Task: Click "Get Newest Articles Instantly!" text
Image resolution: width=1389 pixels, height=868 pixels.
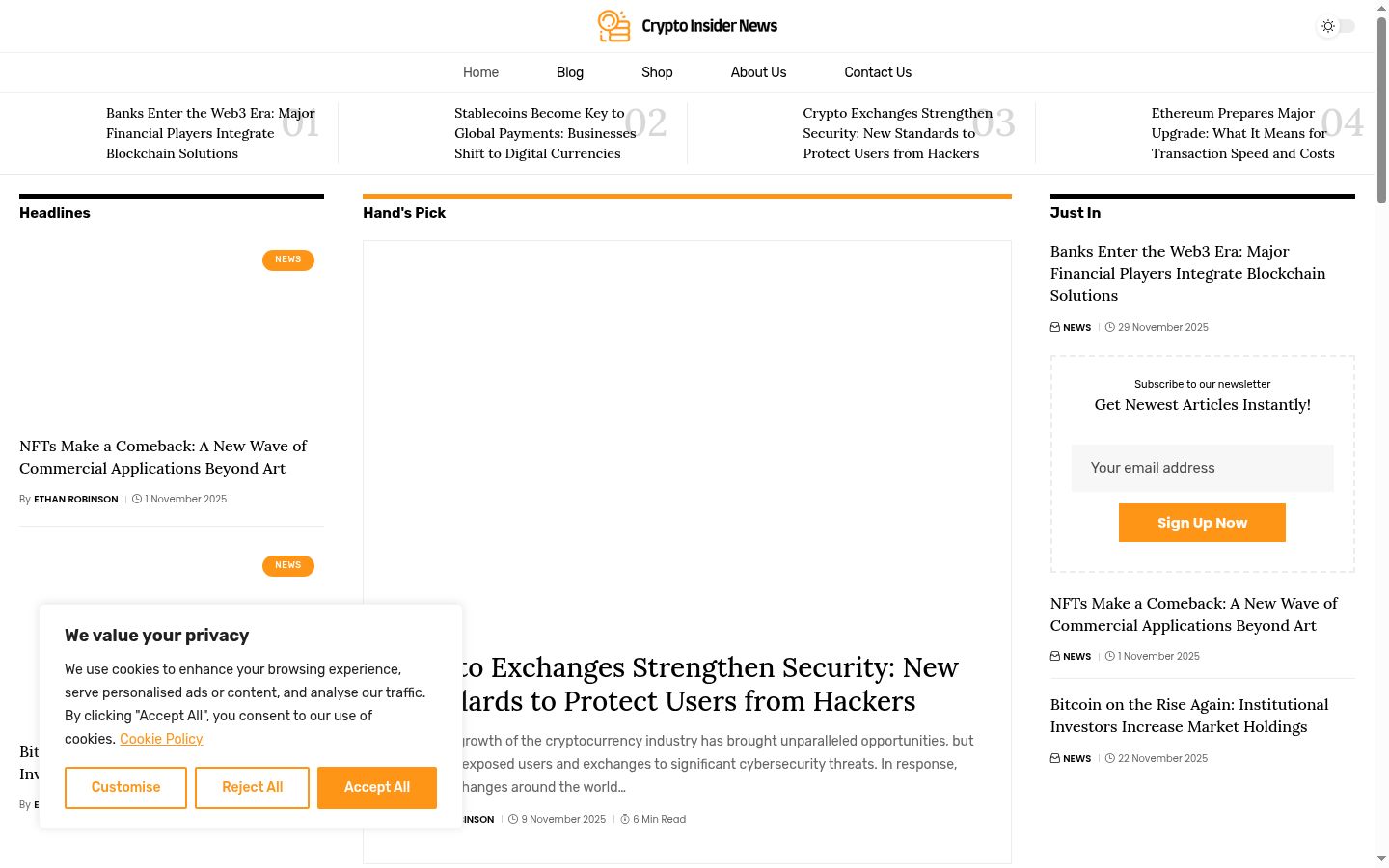Action: 1203,405
